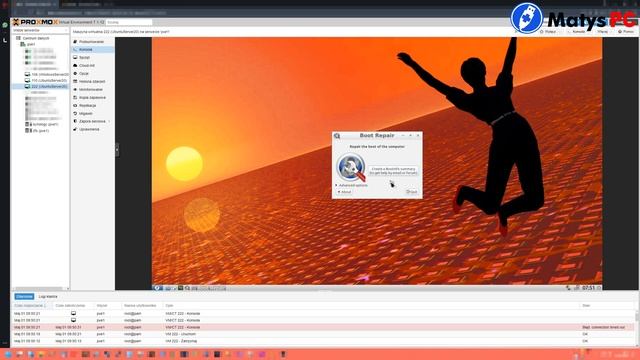Click the clock showing 07:51 in VM panel
Screen dimensions: 640x360
coord(588,288)
